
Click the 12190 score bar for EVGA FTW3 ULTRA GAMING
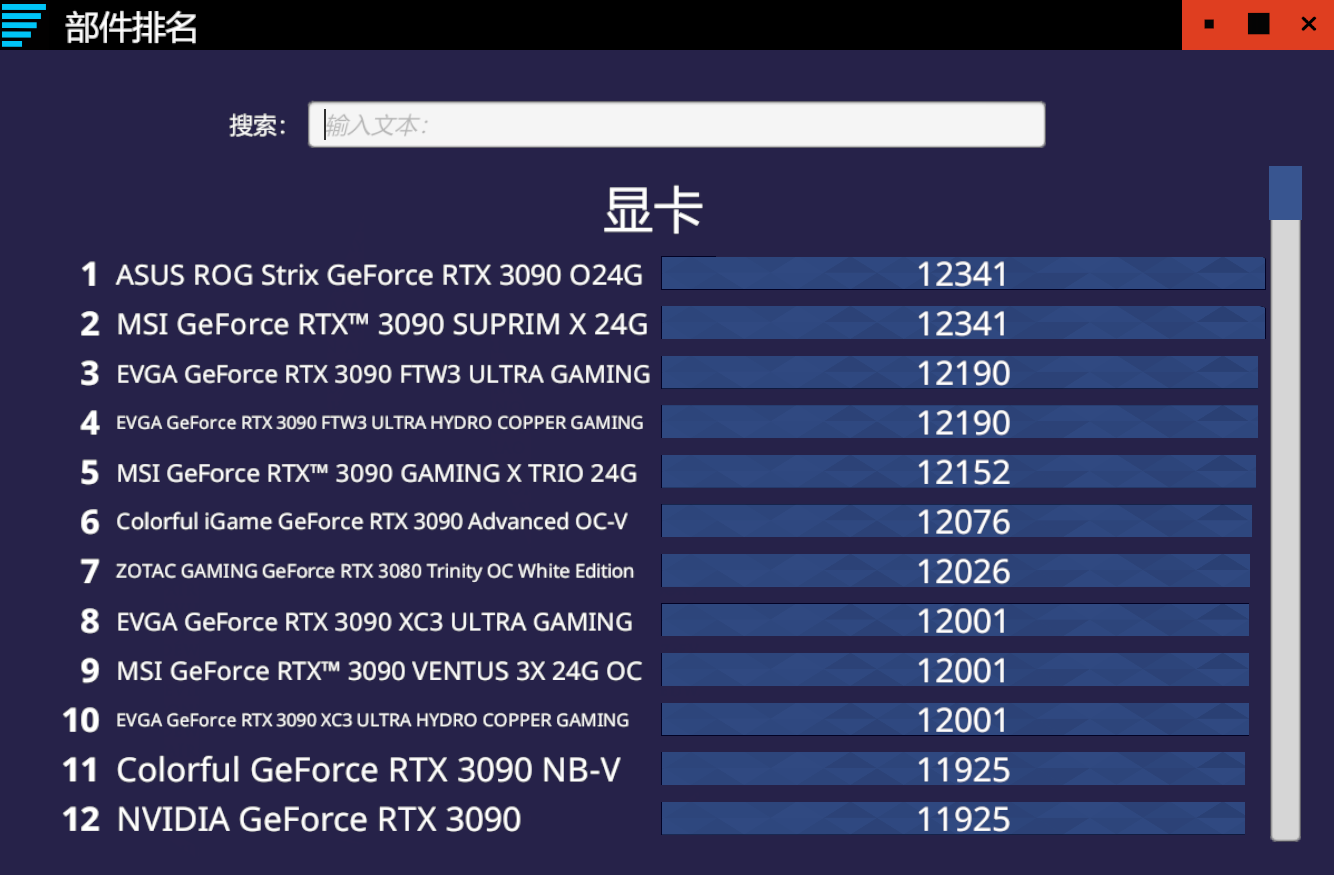click(x=959, y=373)
